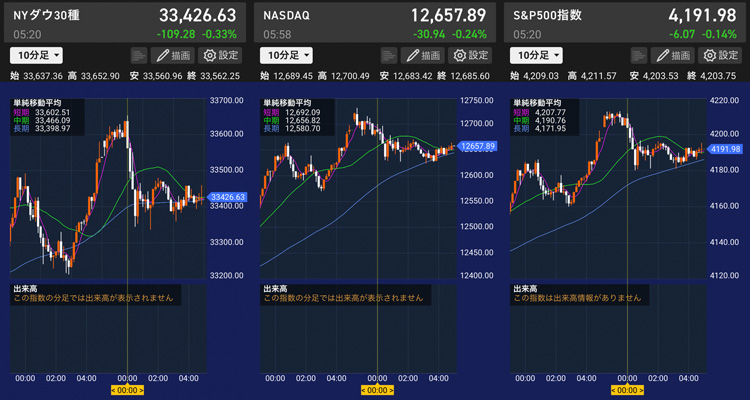Click 中期 33,466.09 moving average on Dow legend
Image resolution: width=750 pixels, height=400 pixels.
tap(43, 121)
